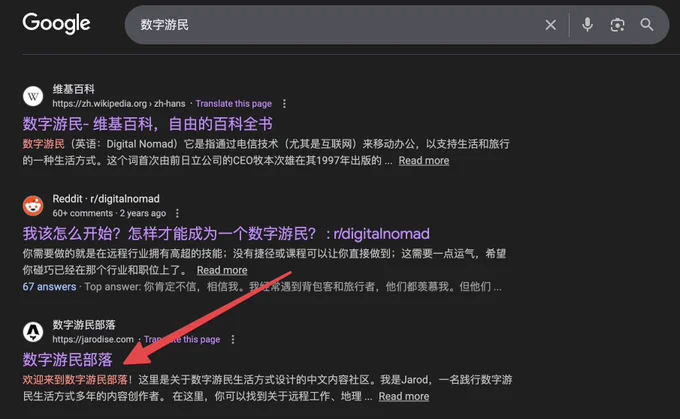
Task: Click Translate this page for the Wikipedia result
Action: 233,104
